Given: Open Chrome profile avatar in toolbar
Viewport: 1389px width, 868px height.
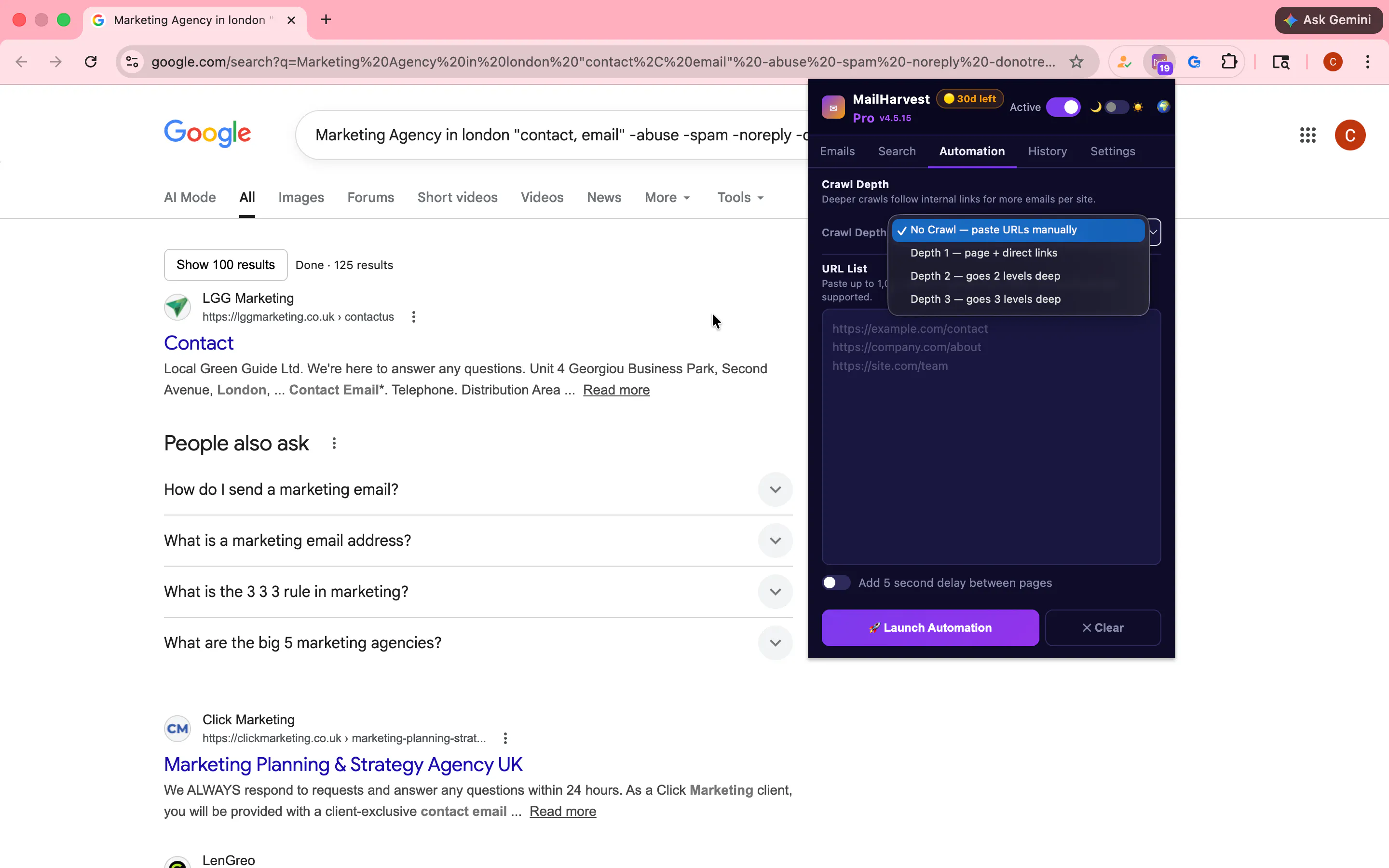Looking at the screenshot, I should 1333,62.
